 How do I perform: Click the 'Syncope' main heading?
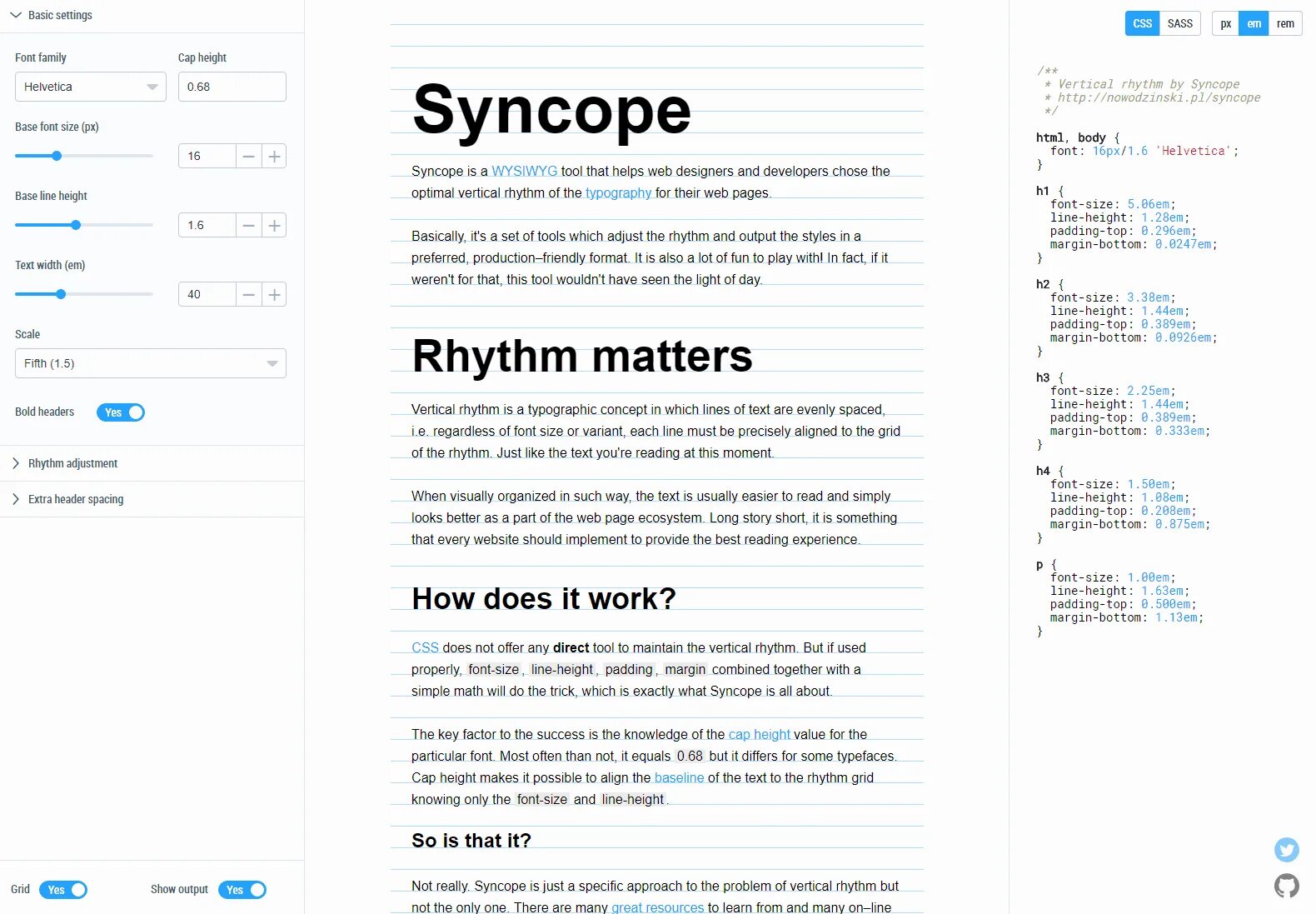(551, 110)
